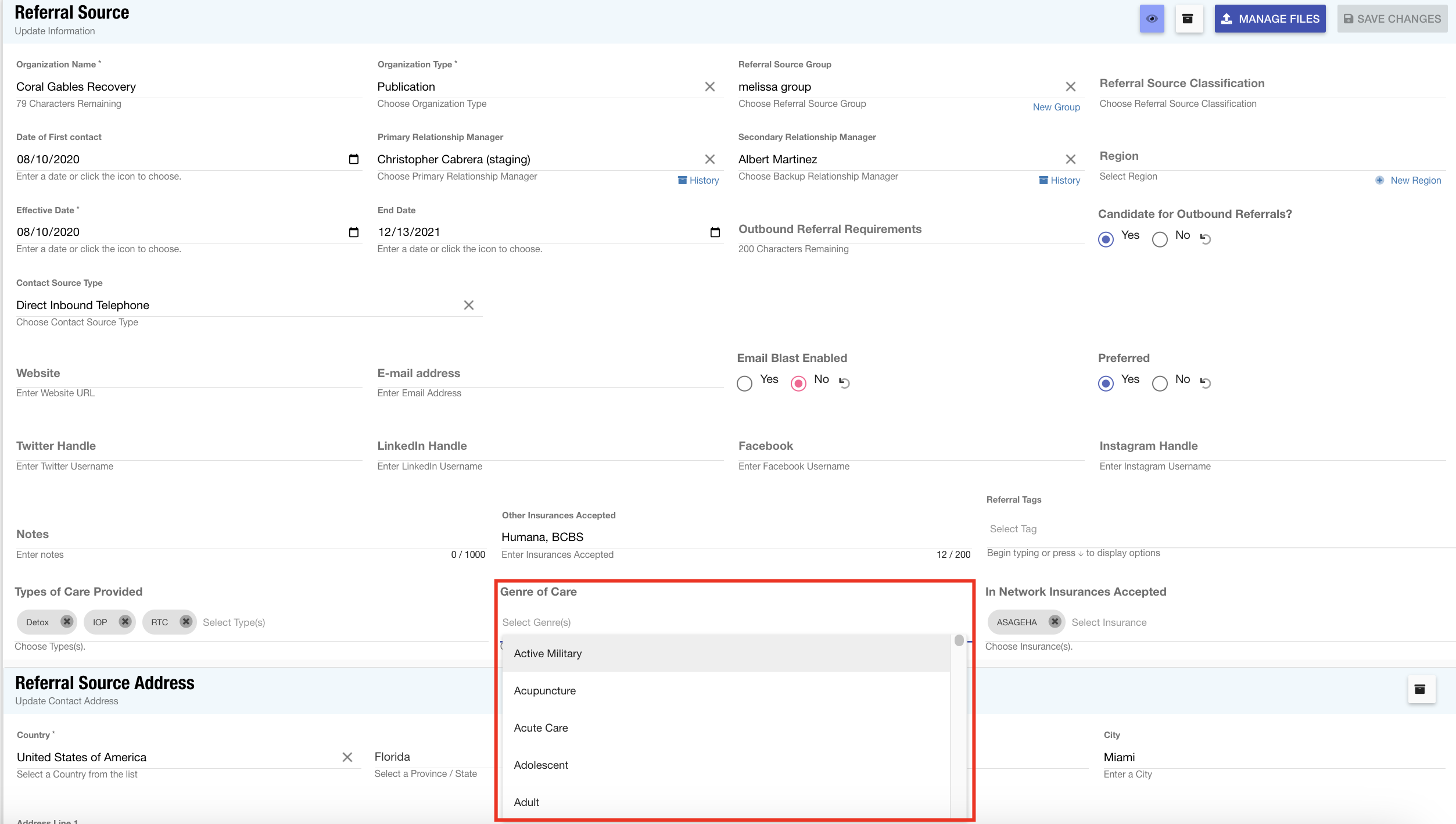Open the Contact Source Type dropdown
Viewport: 1456px width, 824px height.
232,305
